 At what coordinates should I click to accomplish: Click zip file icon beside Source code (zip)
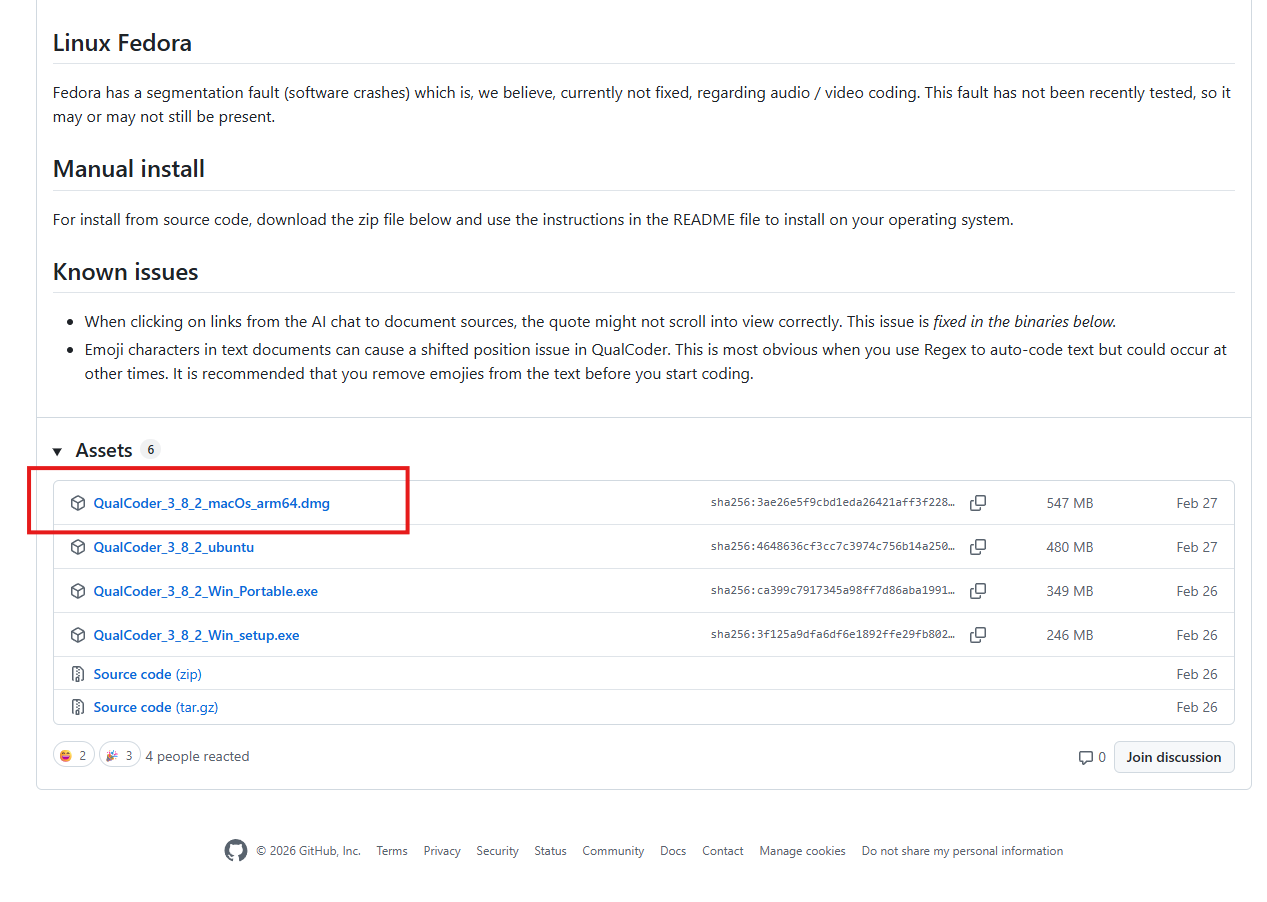click(77, 674)
